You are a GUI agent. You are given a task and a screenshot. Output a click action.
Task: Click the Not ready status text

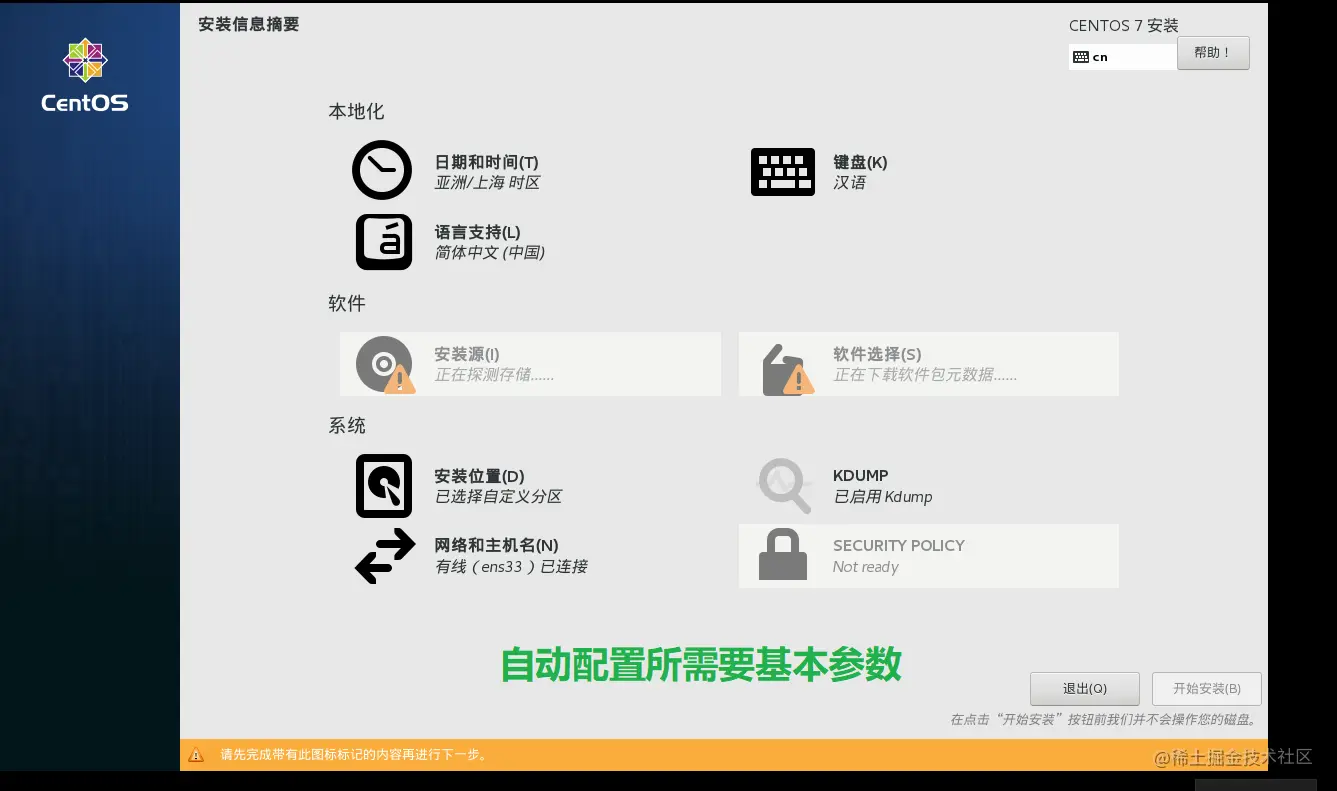866,567
